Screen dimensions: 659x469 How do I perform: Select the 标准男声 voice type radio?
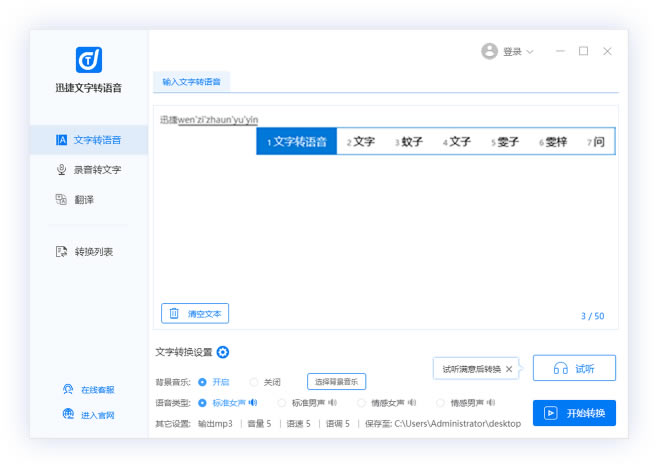tap(282, 403)
